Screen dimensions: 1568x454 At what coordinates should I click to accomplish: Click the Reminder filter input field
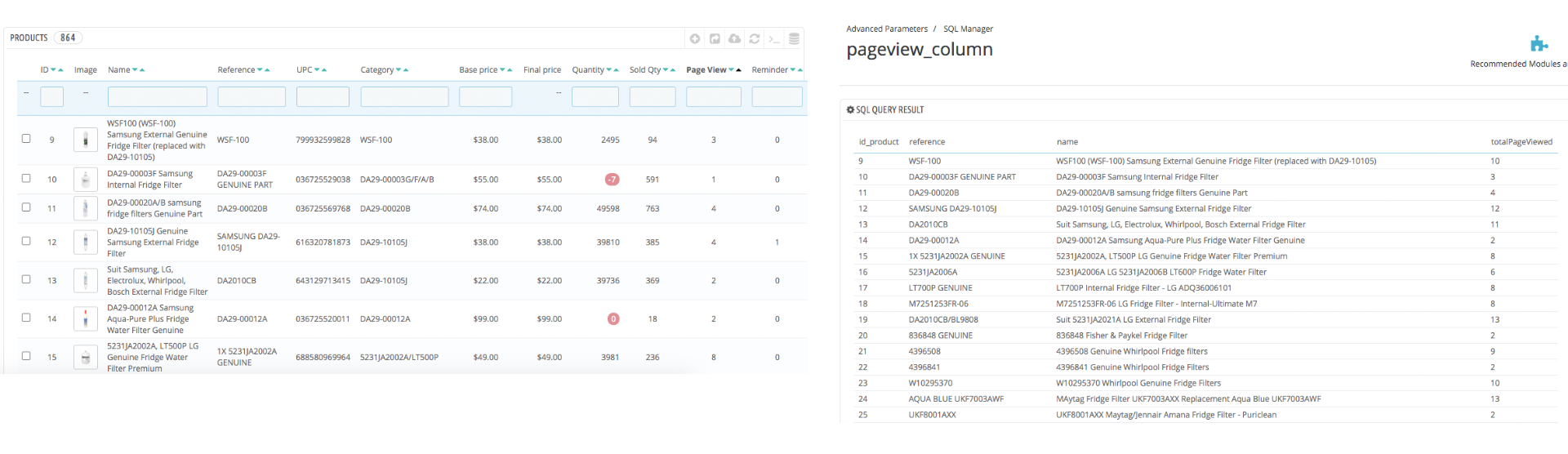tap(777, 96)
